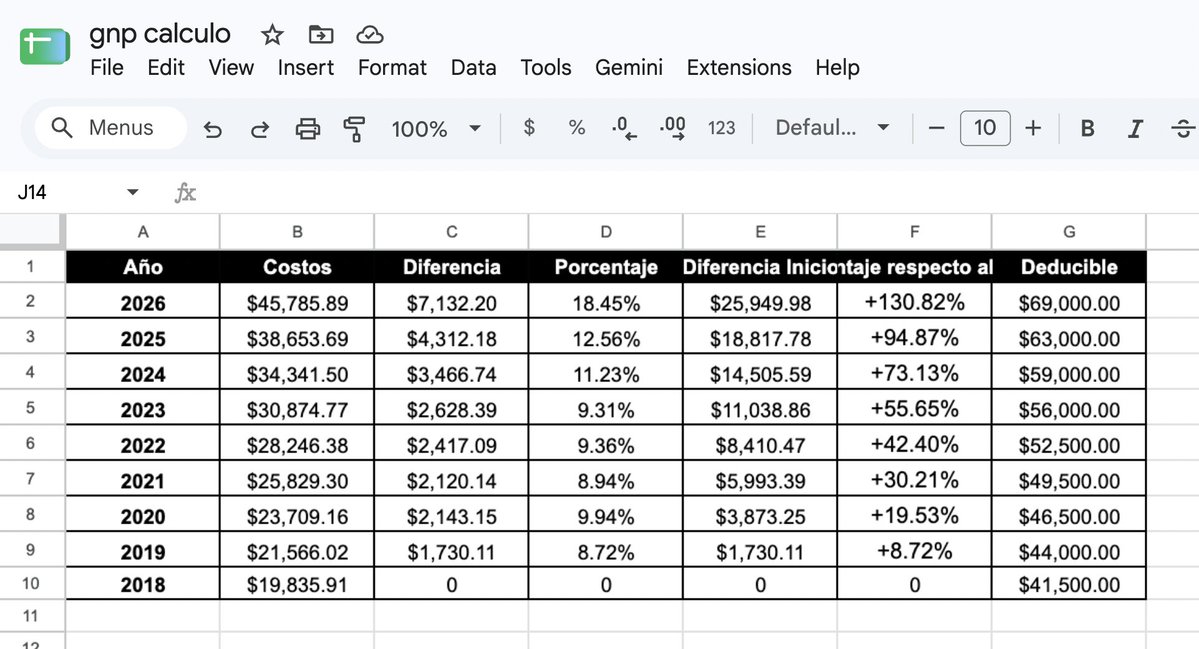This screenshot has height=649, width=1199.
Task: Click Increase decimal places icon
Action: tap(672, 128)
